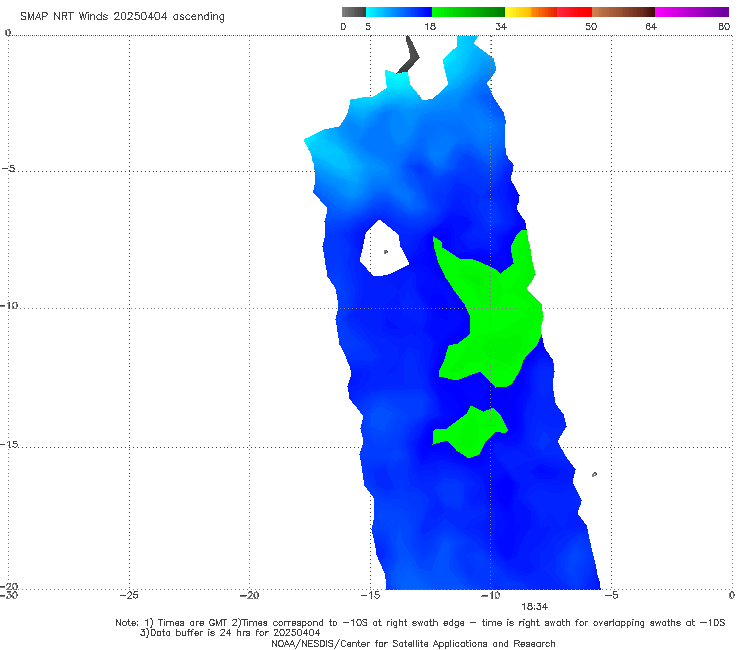The image size is (740, 650).
Task: Click the longitude axis label '-25'
Action: [129, 595]
